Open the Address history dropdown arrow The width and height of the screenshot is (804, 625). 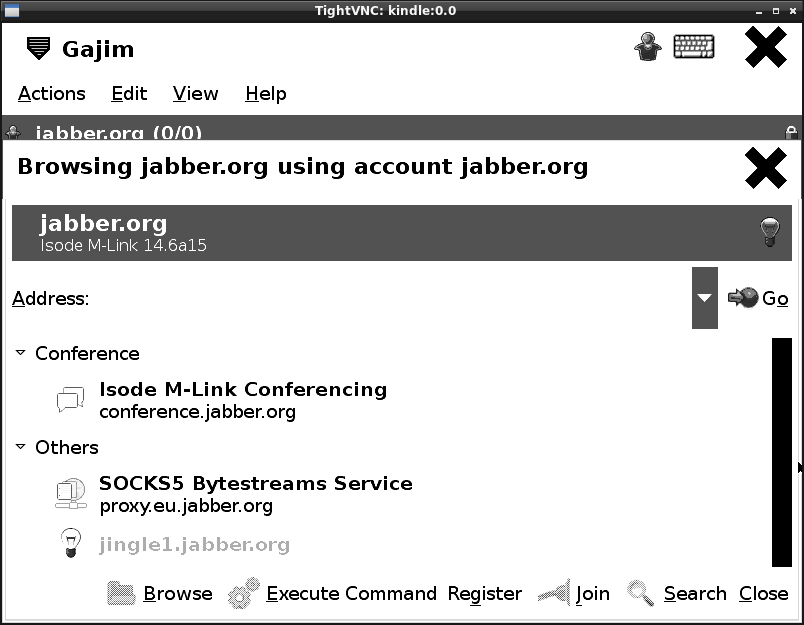coord(705,298)
